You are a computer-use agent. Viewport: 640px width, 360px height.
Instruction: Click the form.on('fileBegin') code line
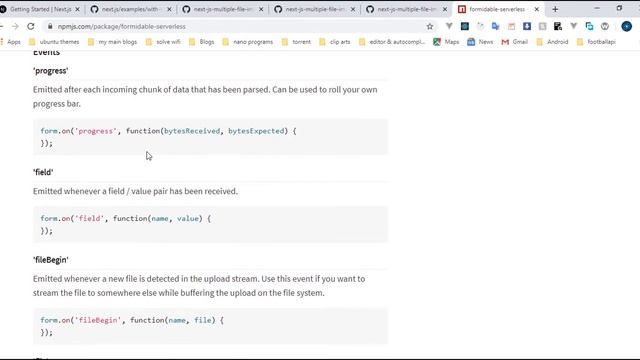tap(132, 320)
